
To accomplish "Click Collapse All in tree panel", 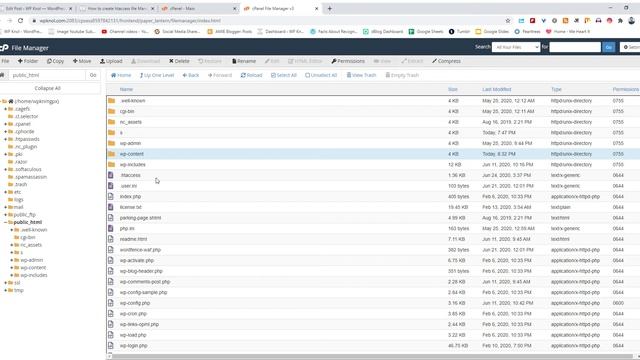I will (47, 88).
